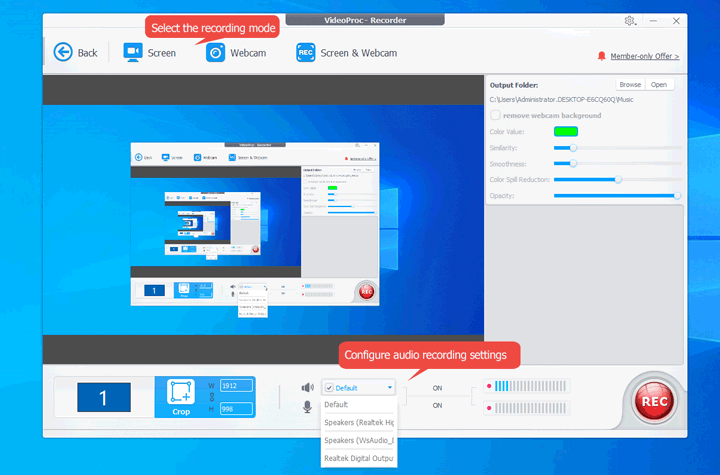Click the green Color Value swatch
The width and height of the screenshot is (720, 475).
(x=566, y=131)
